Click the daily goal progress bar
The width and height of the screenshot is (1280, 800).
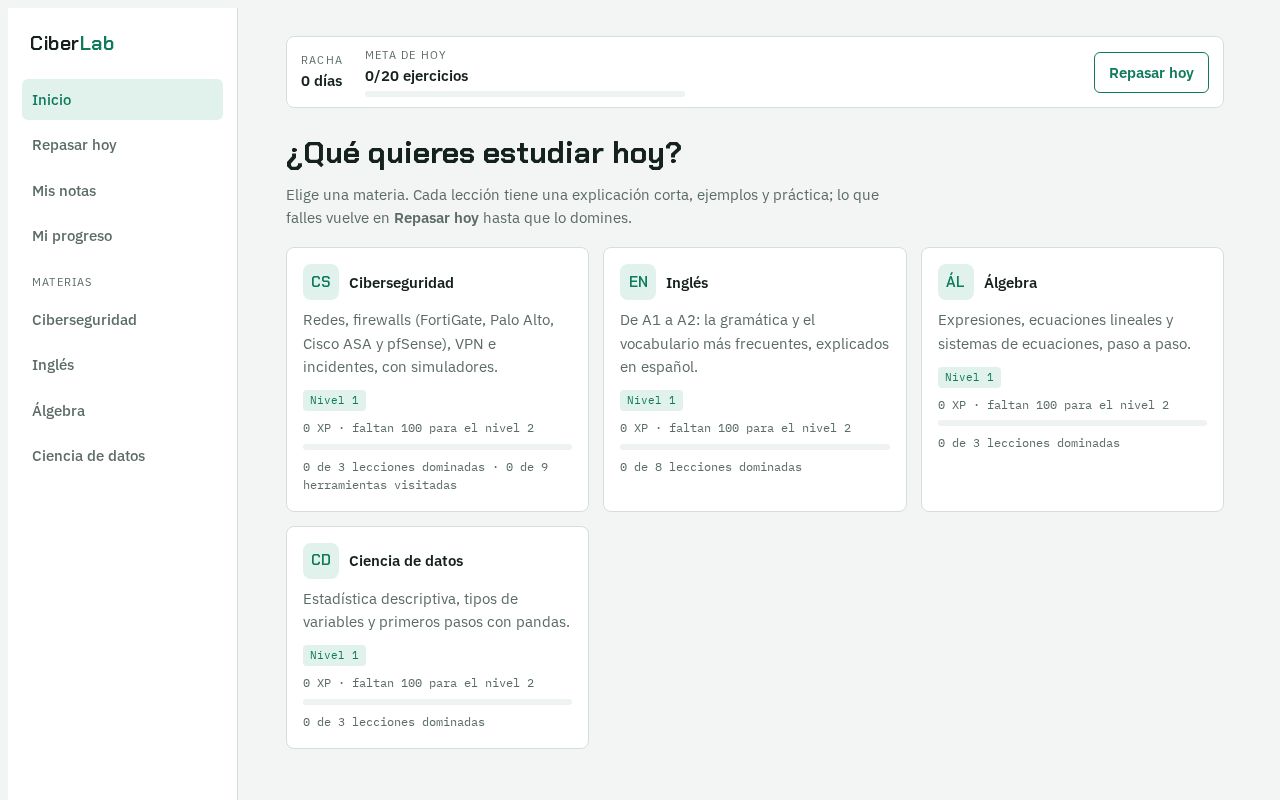tap(525, 94)
